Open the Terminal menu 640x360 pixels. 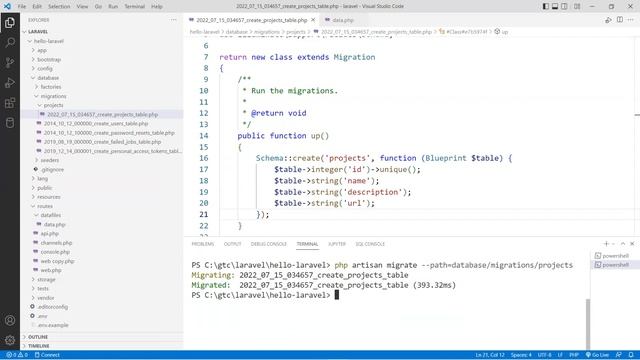[134, 6]
